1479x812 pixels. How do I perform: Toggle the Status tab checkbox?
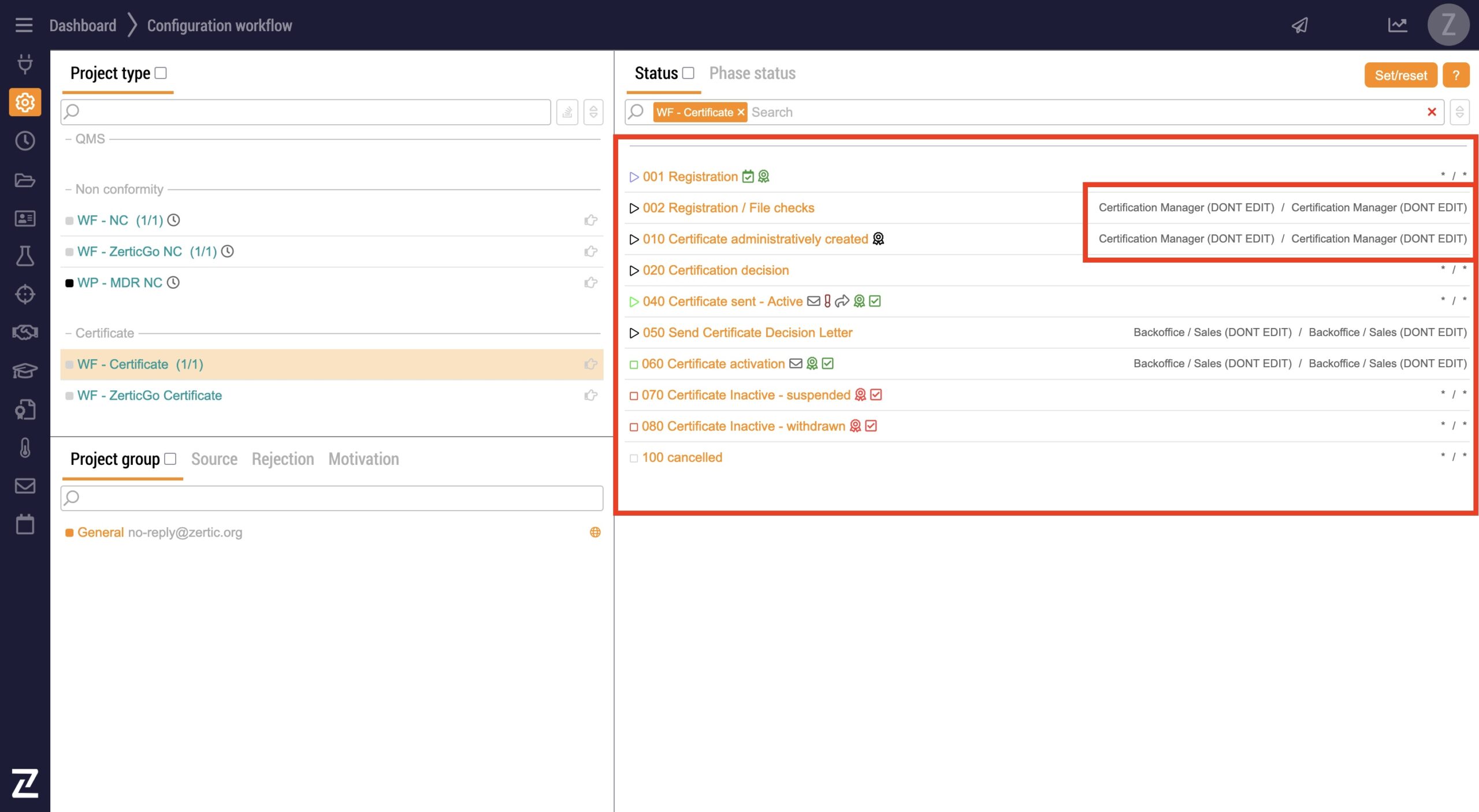pyautogui.click(x=688, y=73)
